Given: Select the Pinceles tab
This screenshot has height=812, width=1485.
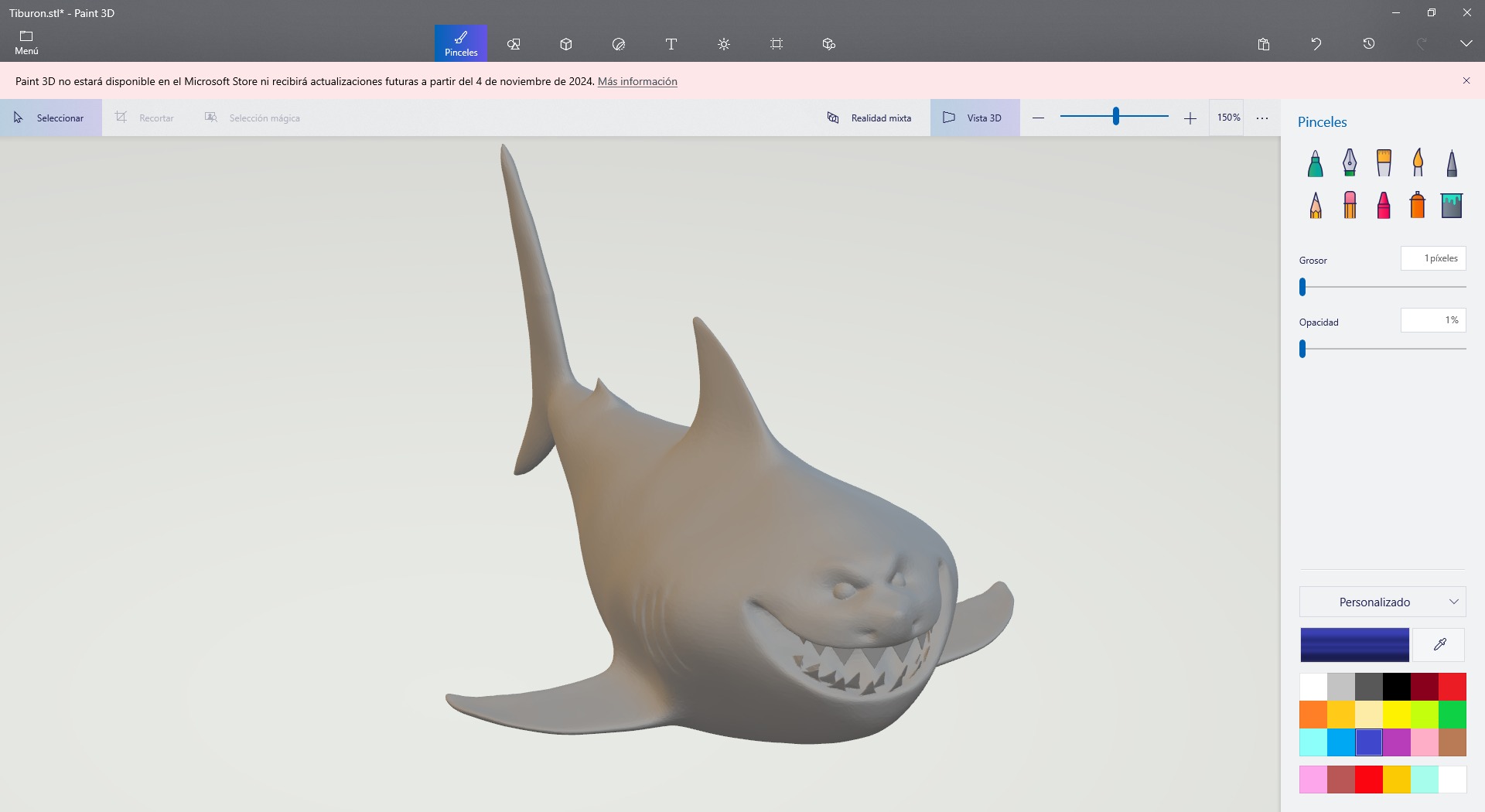Looking at the screenshot, I should [x=461, y=43].
